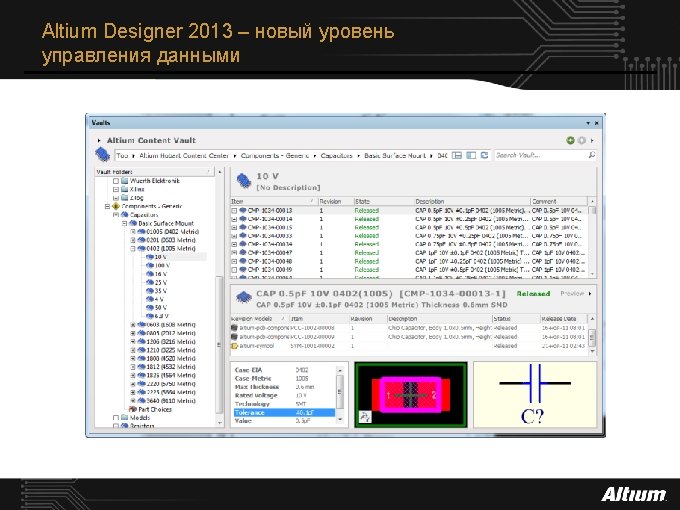680x510 pixels.
Task: Click the green add vault button
Action: [x=570, y=140]
